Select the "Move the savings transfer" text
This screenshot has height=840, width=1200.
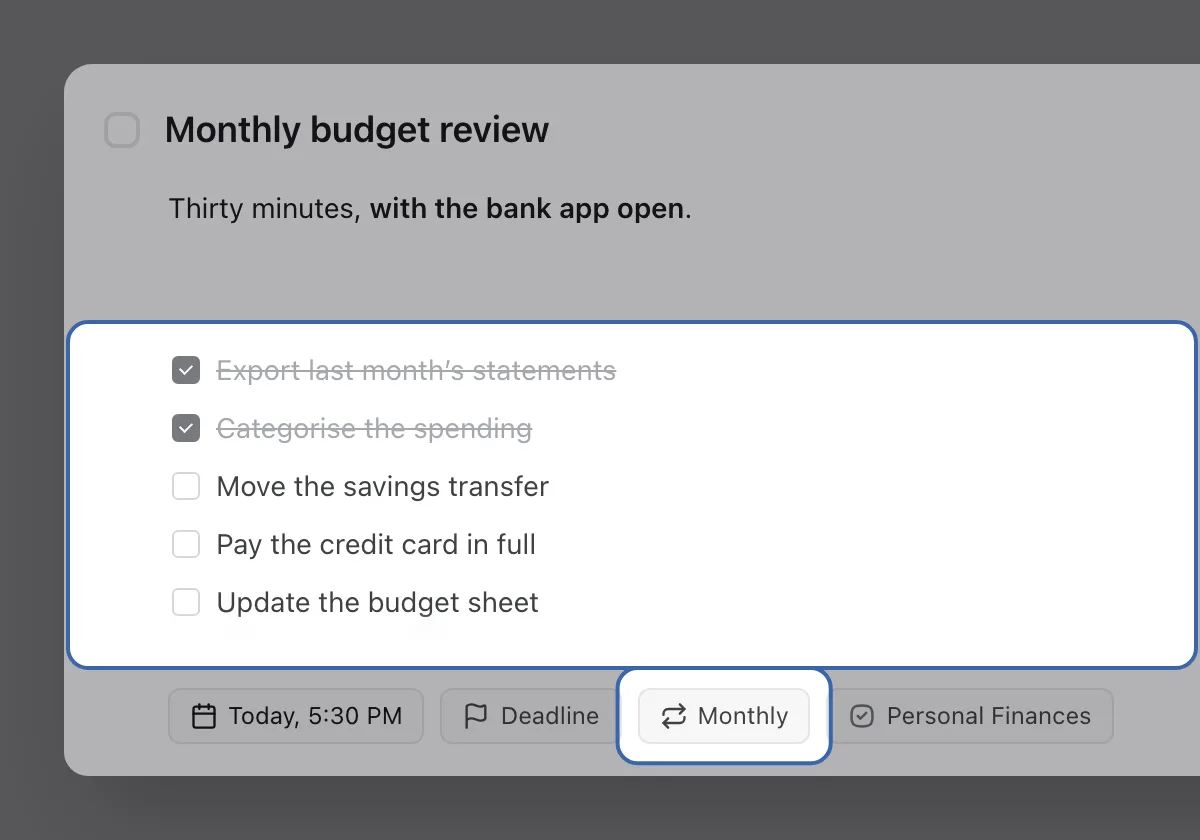[383, 487]
